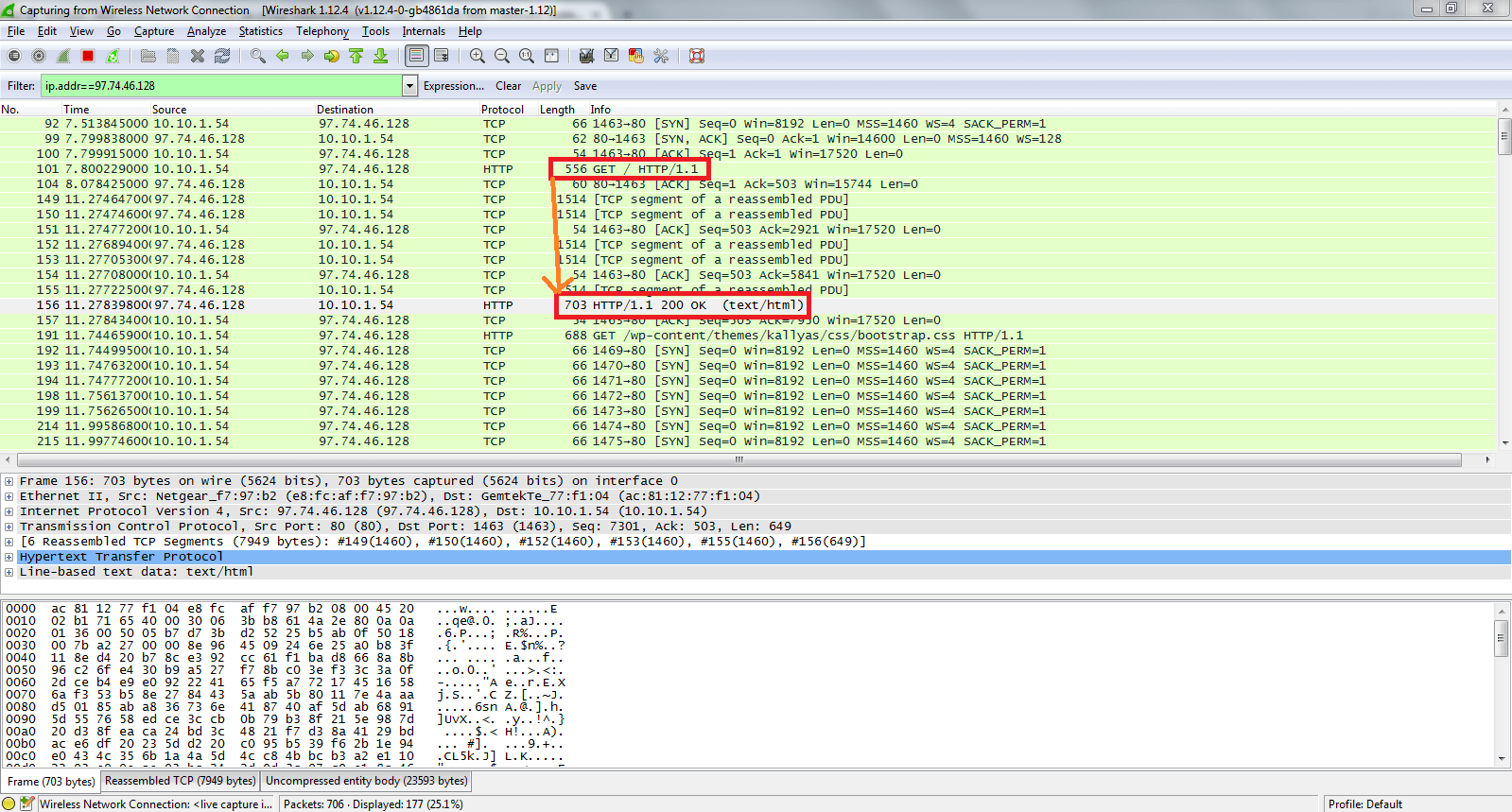1512x812 pixels.
Task: Click the filter Apply button
Action: 547,86
